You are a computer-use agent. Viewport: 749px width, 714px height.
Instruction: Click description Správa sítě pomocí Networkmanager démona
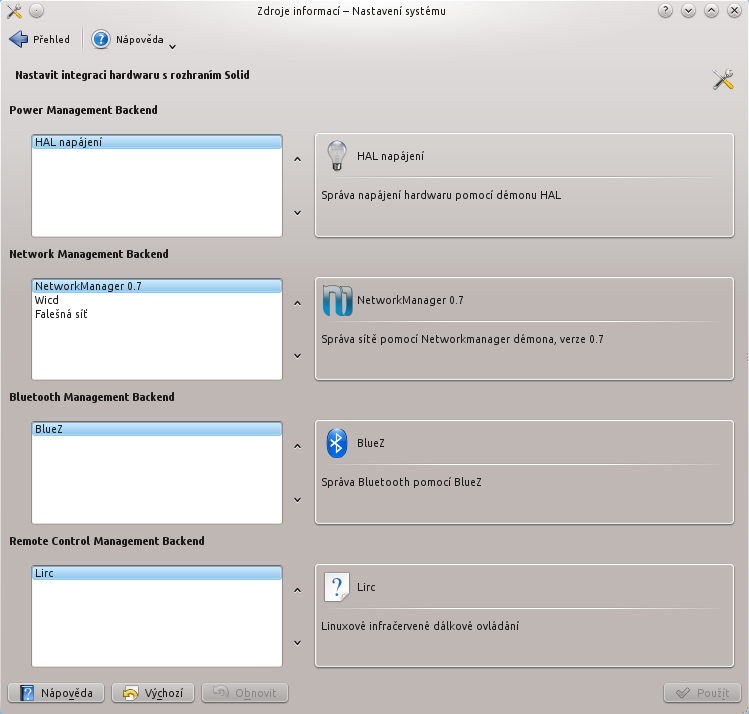pos(462,339)
